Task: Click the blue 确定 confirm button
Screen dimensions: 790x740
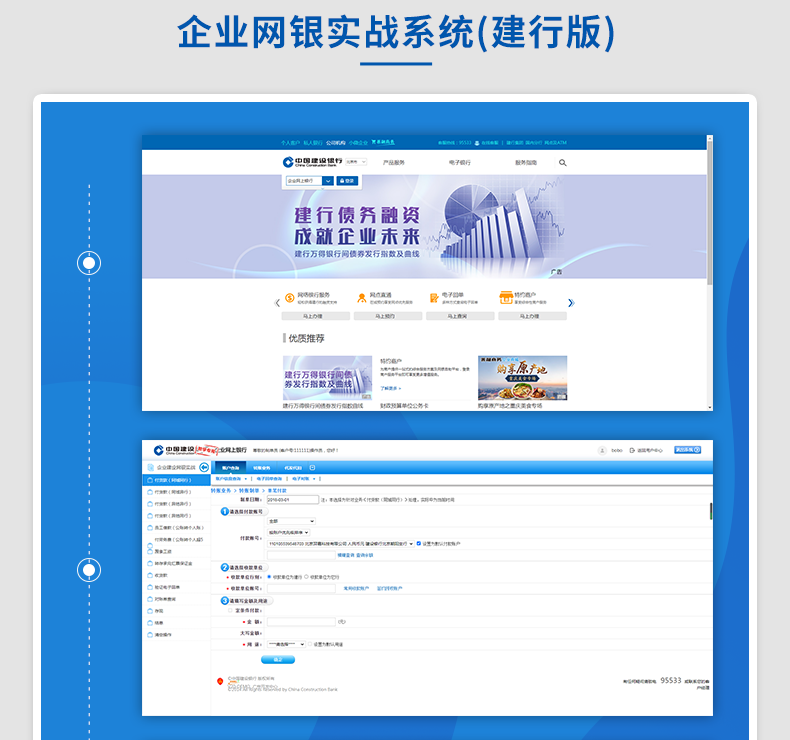Action: coord(278,659)
